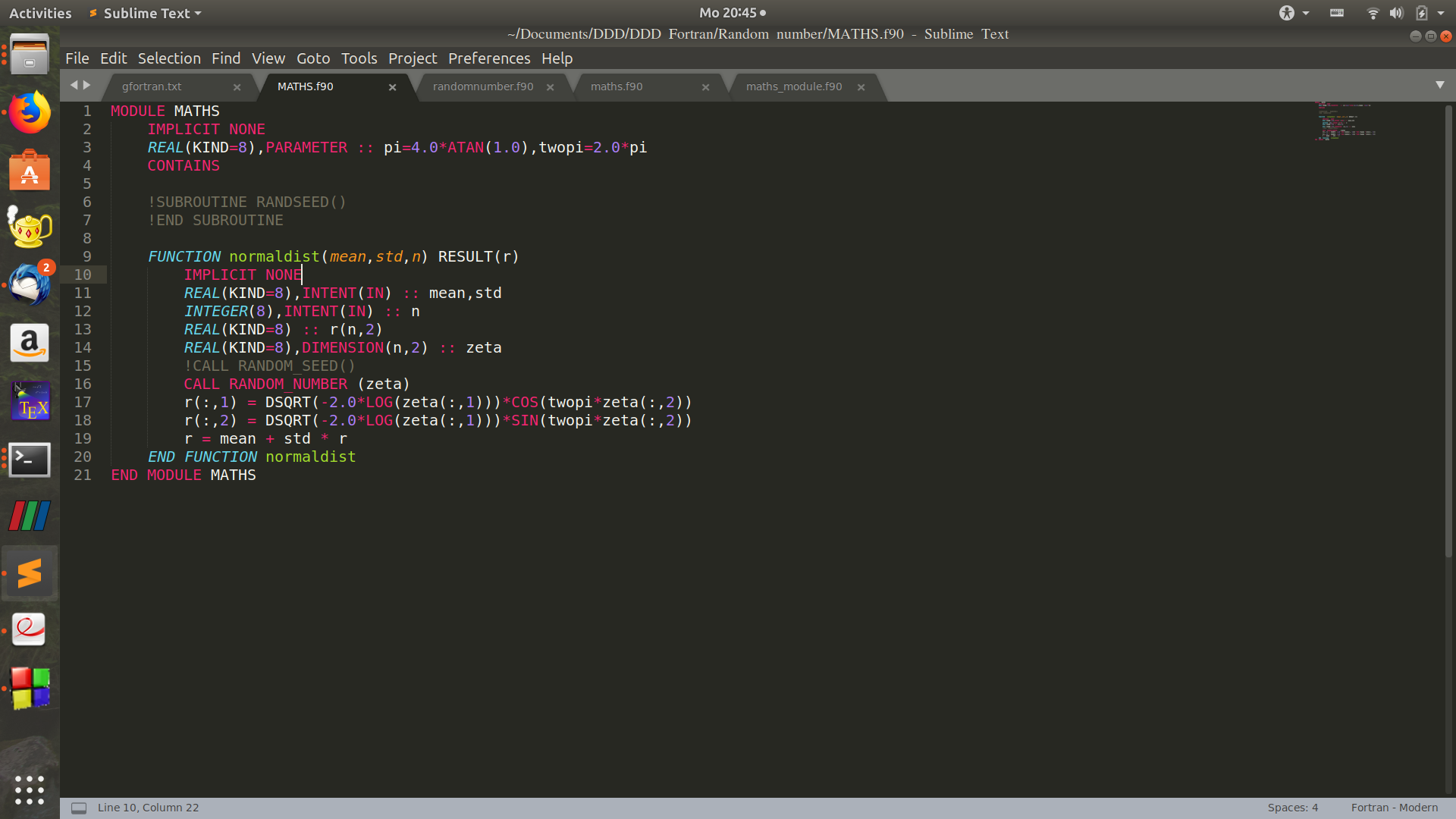Image resolution: width=1456 pixels, height=819 pixels.
Task: Open the Selection menu
Action: click(x=169, y=58)
